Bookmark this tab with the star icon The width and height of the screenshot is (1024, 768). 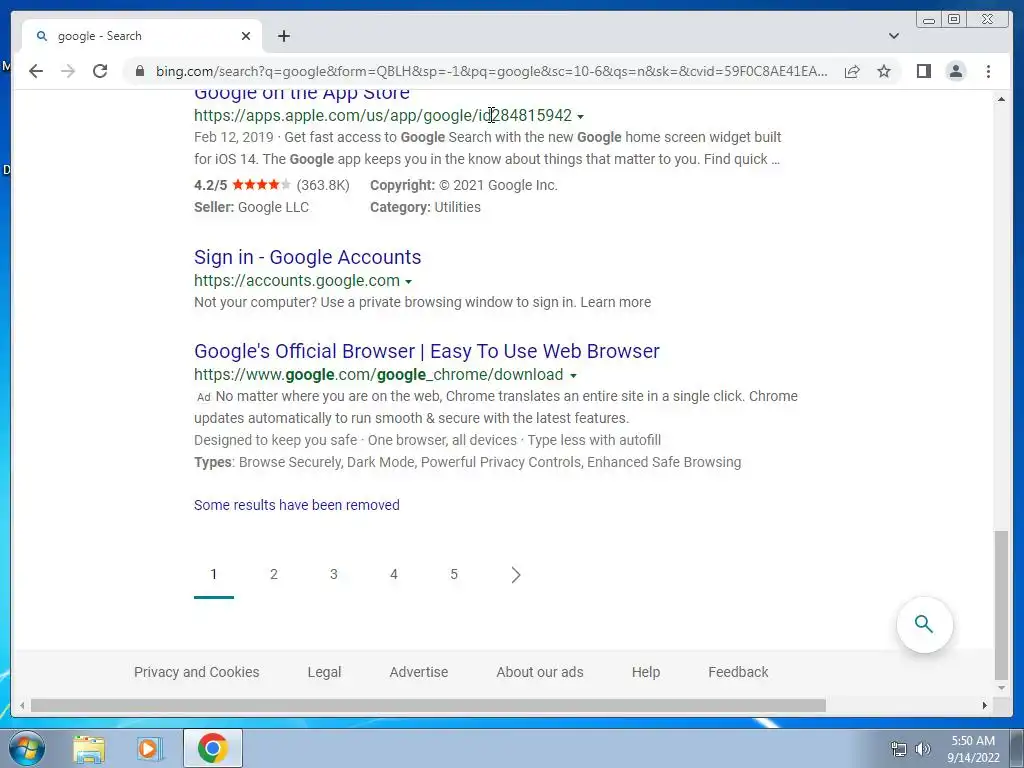click(884, 71)
